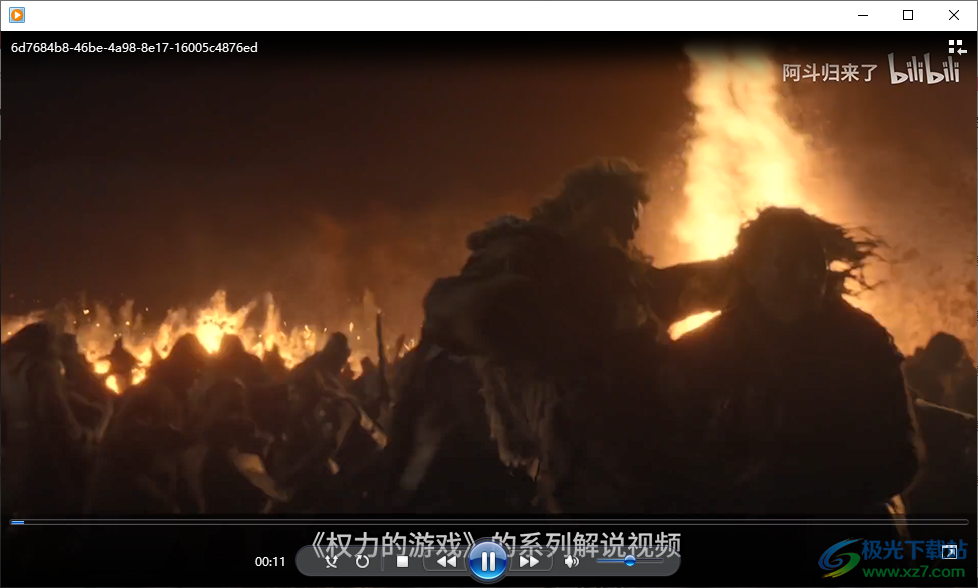Enter full screen mode
Viewport: 978px width, 588px height.
coord(949,552)
